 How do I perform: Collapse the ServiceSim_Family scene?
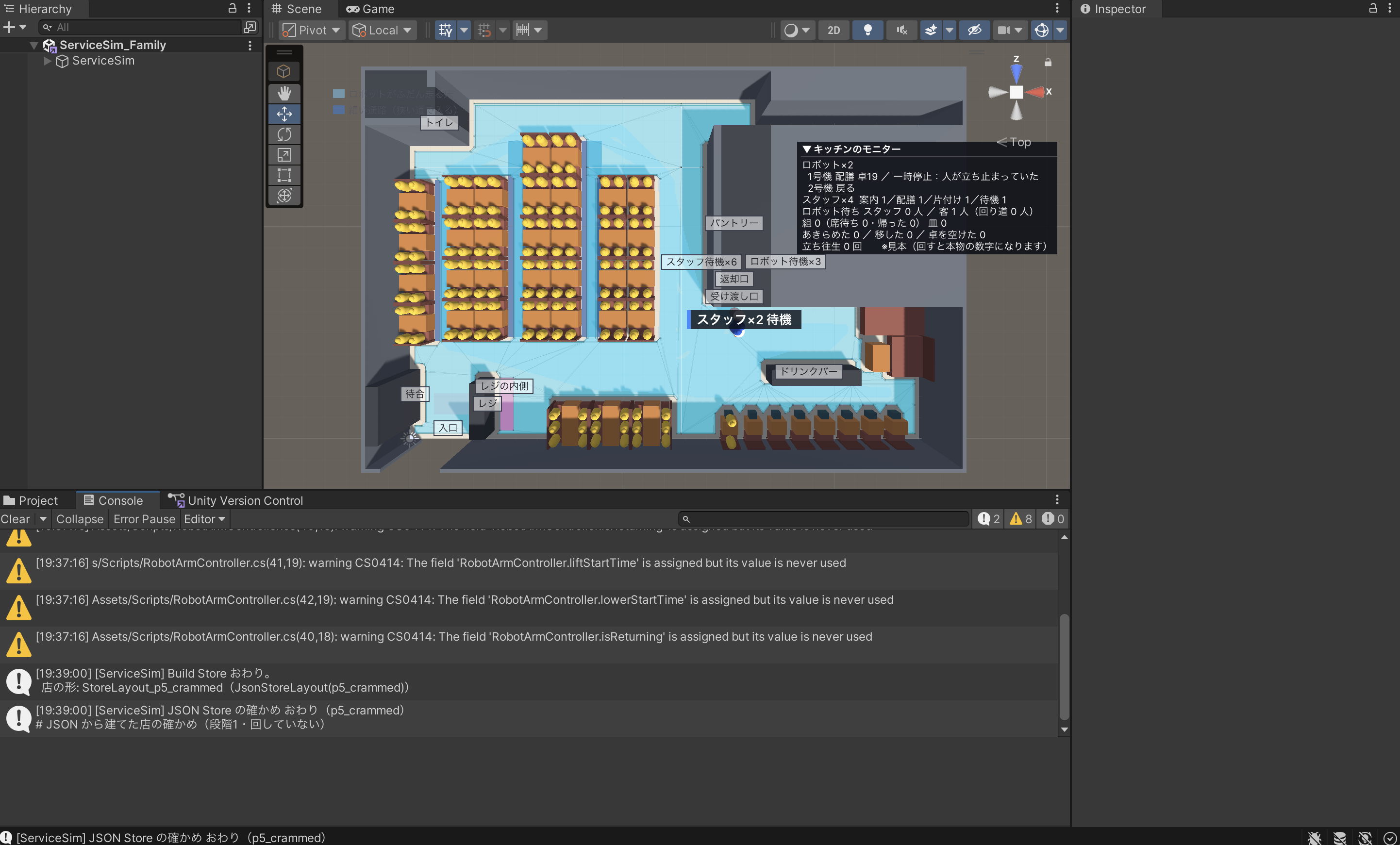tap(34, 46)
